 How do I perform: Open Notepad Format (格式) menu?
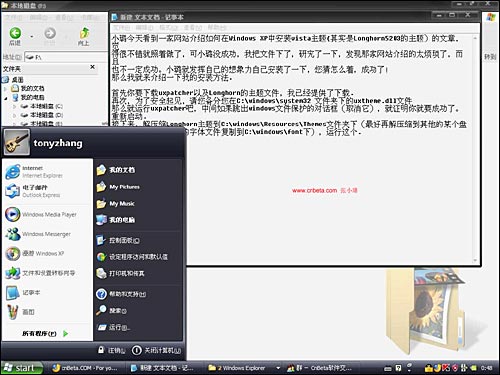click(x=168, y=27)
